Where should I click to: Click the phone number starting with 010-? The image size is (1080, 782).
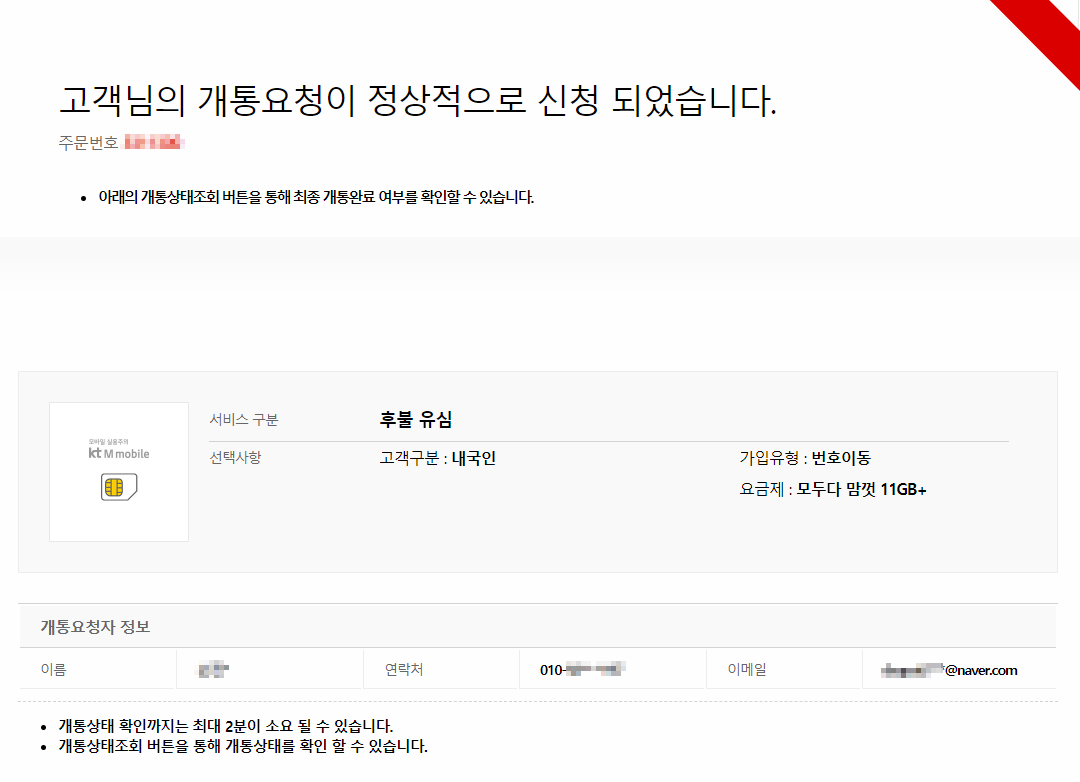[x=583, y=670]
